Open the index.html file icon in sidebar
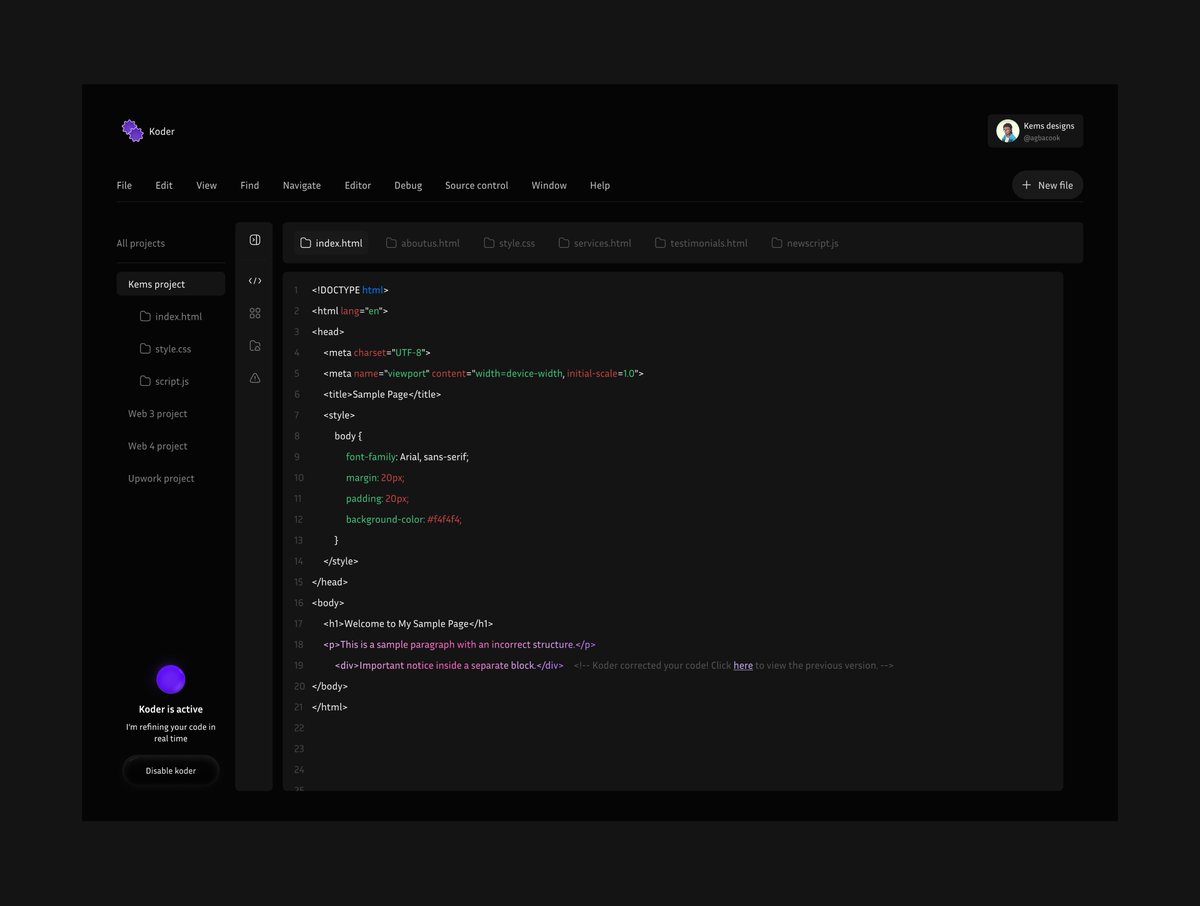This screenshot has height=906, width=1200. tap(144, 316)
